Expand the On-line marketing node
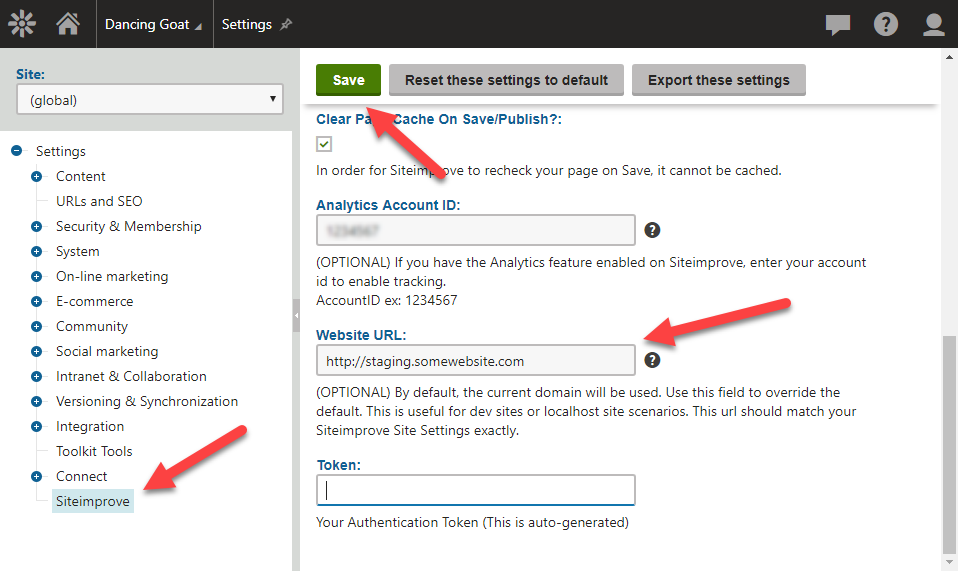The height and width of the screenshot is (571, 958). tap(37, 277)
